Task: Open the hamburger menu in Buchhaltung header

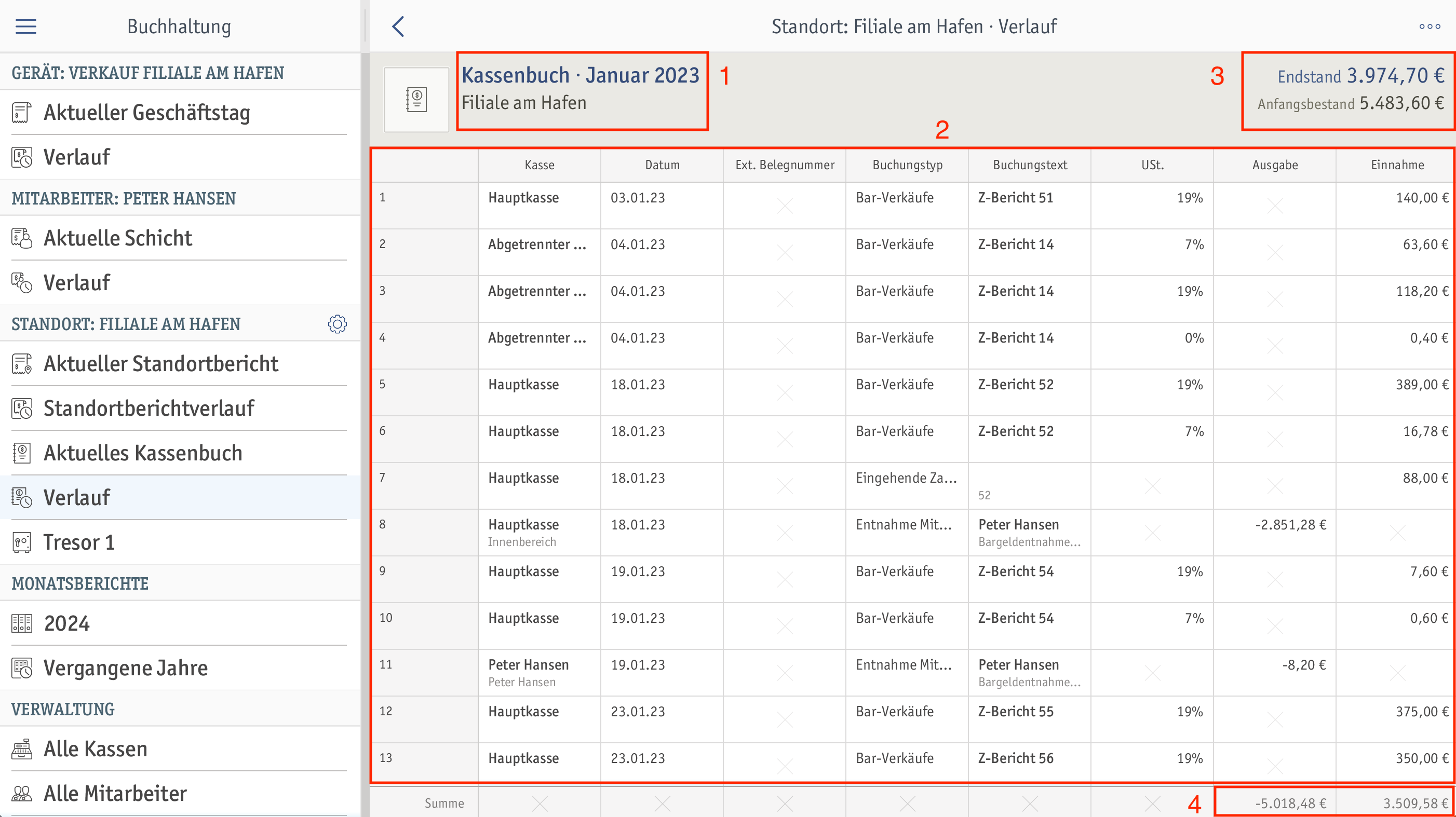Action: [x=25, y=26]
